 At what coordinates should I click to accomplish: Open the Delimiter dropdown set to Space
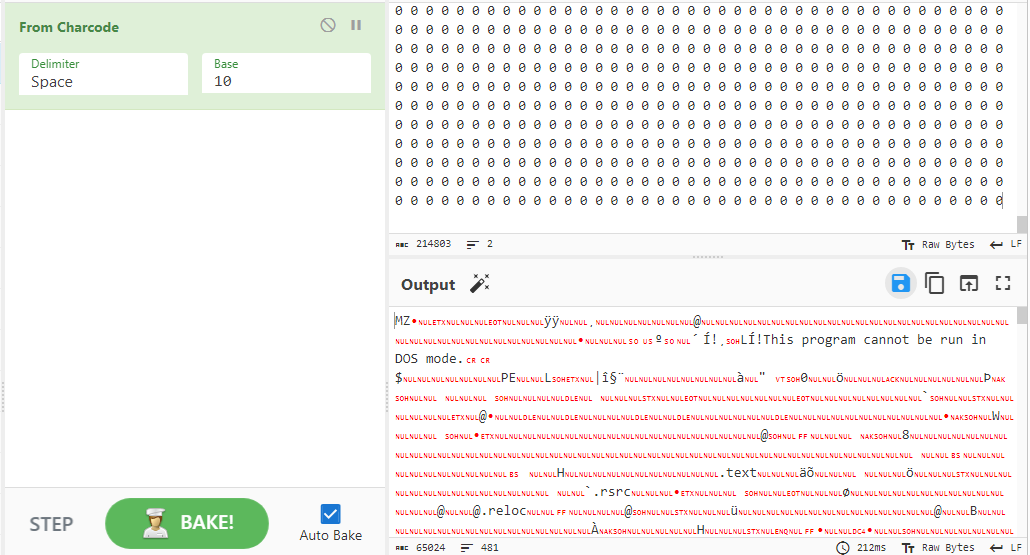pyautogui.click(x=103, y=74)
